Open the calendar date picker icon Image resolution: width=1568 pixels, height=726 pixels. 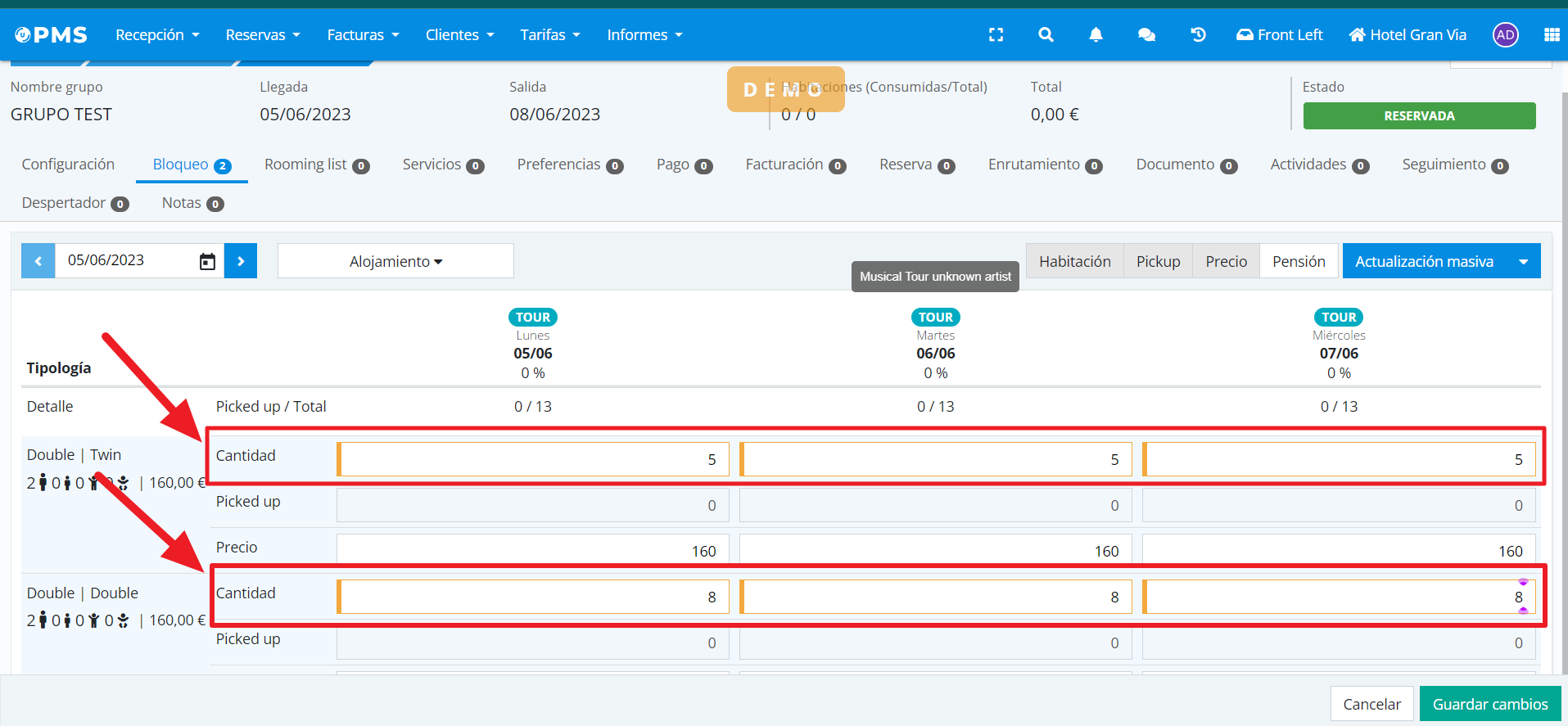point(207,261)
